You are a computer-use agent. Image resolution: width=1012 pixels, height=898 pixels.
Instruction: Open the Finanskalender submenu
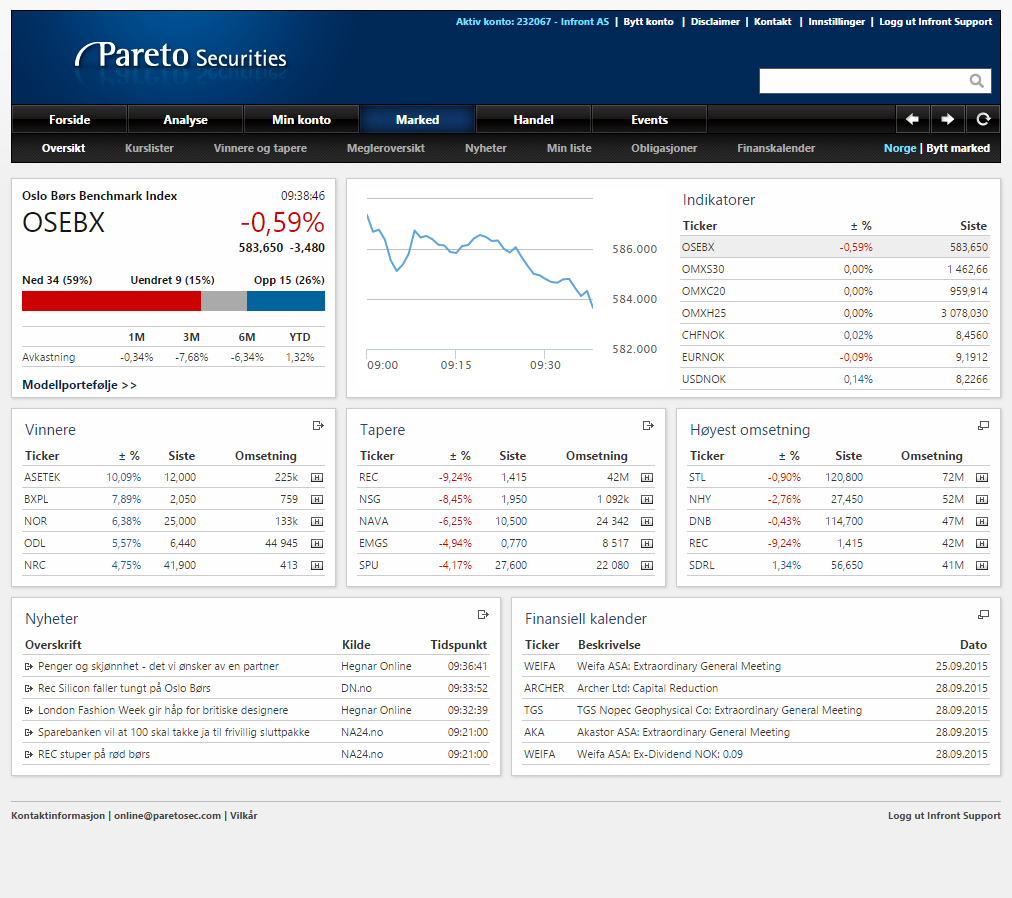pyautogui.click(x=776, y=148)
